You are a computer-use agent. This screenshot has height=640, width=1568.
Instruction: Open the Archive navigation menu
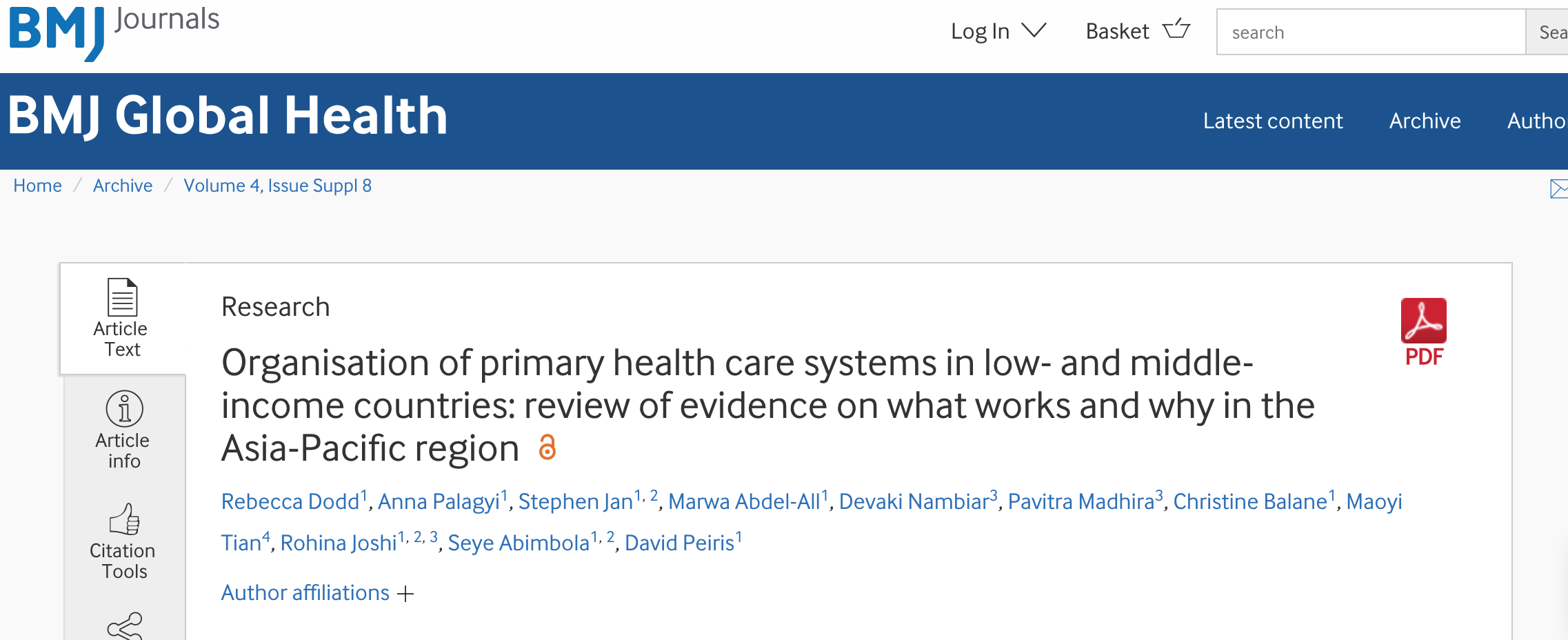pos(1425,121)
